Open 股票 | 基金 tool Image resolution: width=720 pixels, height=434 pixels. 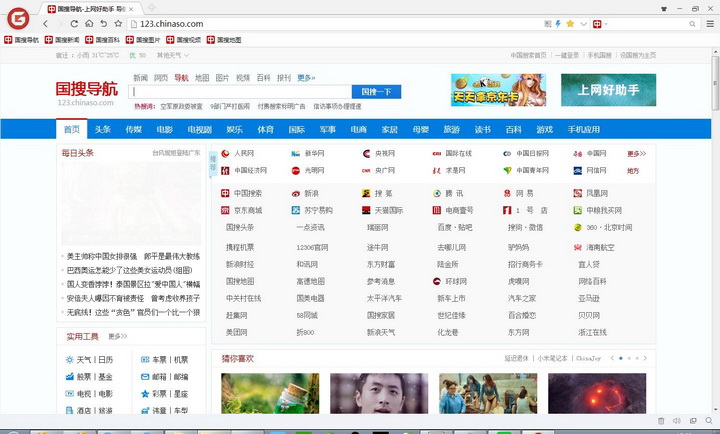(89, 377)
